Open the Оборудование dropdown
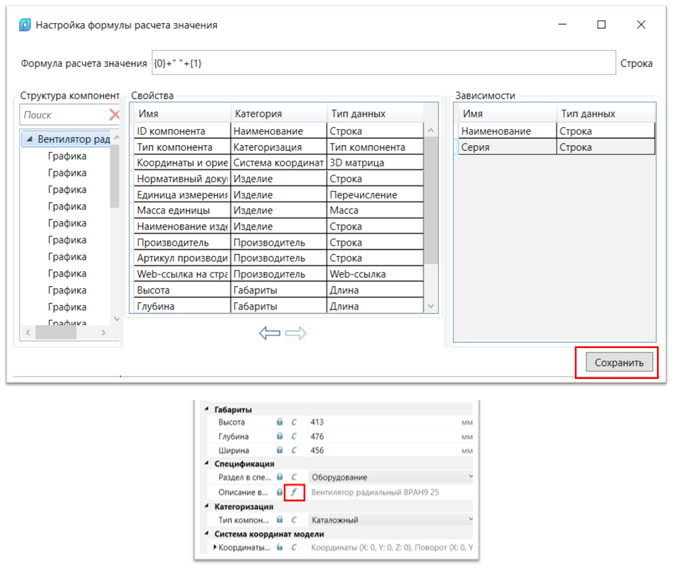 [x=471, y=478]
